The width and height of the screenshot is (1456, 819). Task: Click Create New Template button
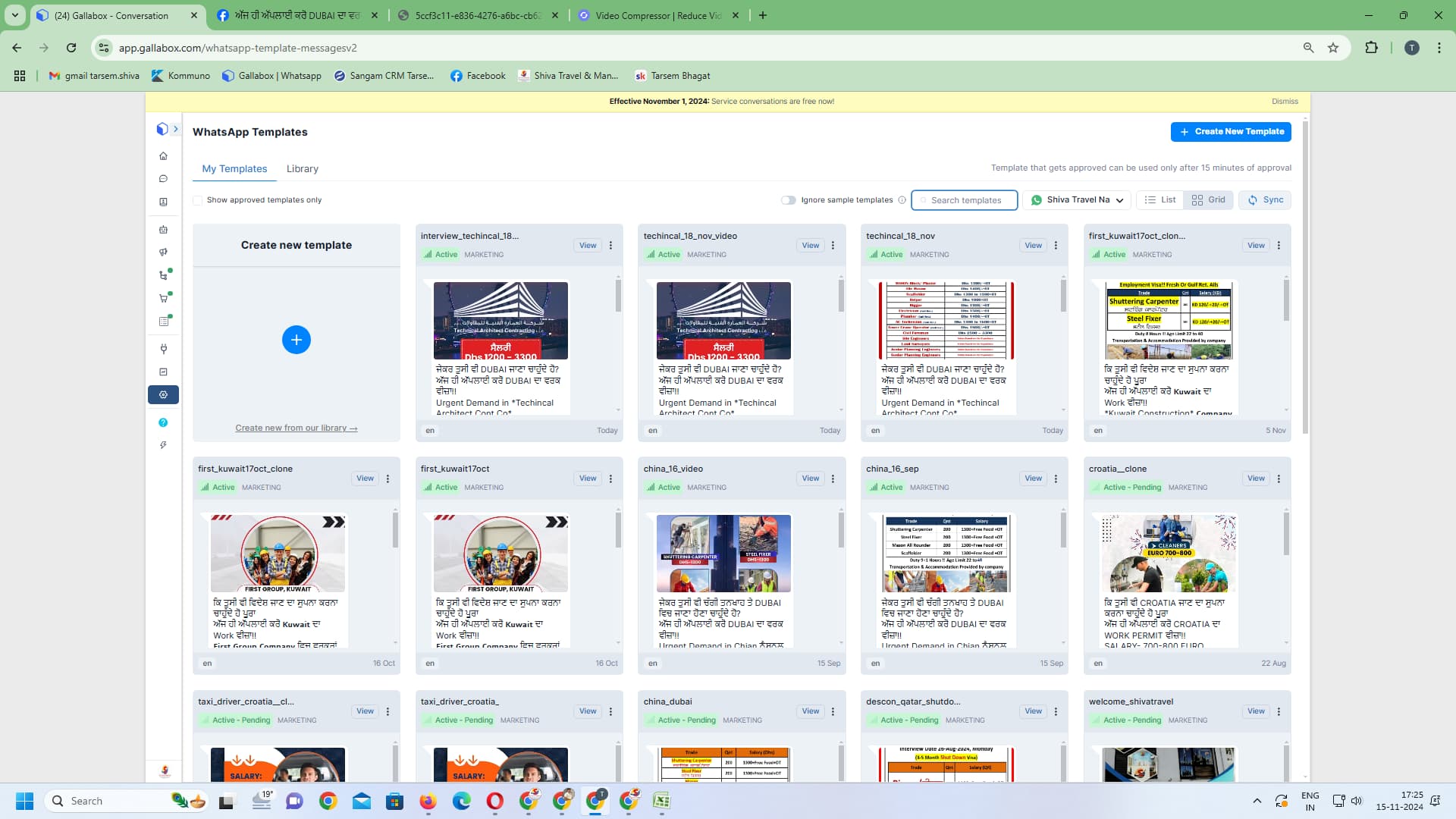[x=1231, y=132]
